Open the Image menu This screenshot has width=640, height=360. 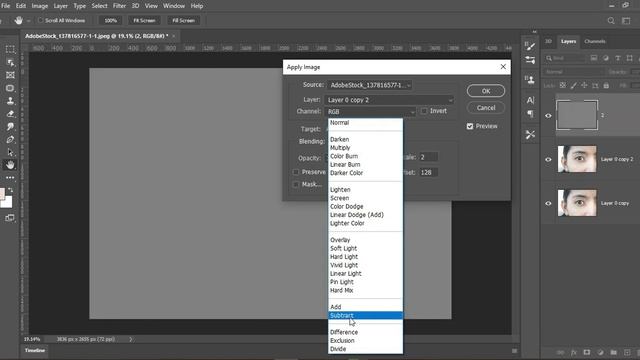coord(40,6)
